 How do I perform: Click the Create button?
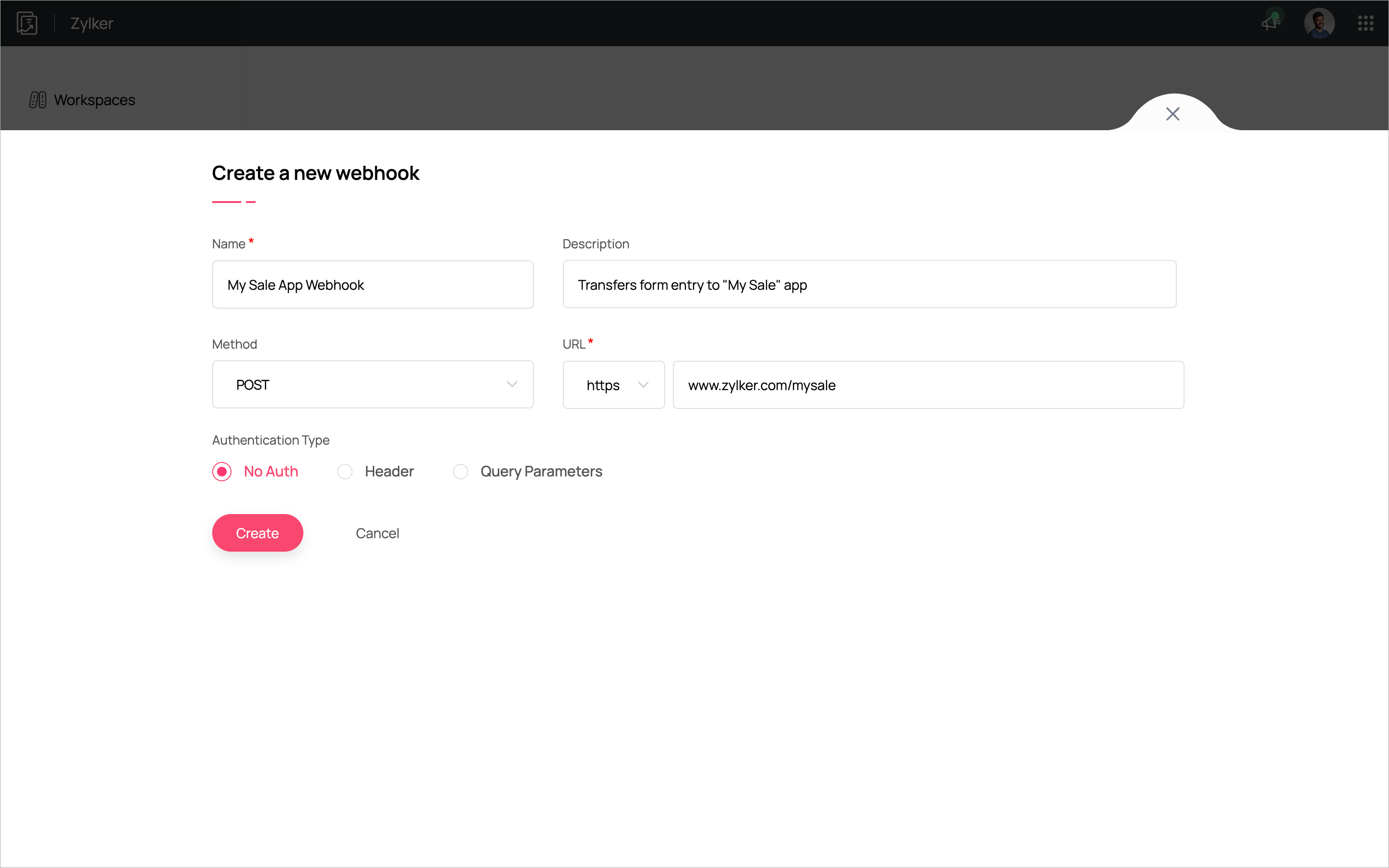pyautogui.click(x=257, y=533)
